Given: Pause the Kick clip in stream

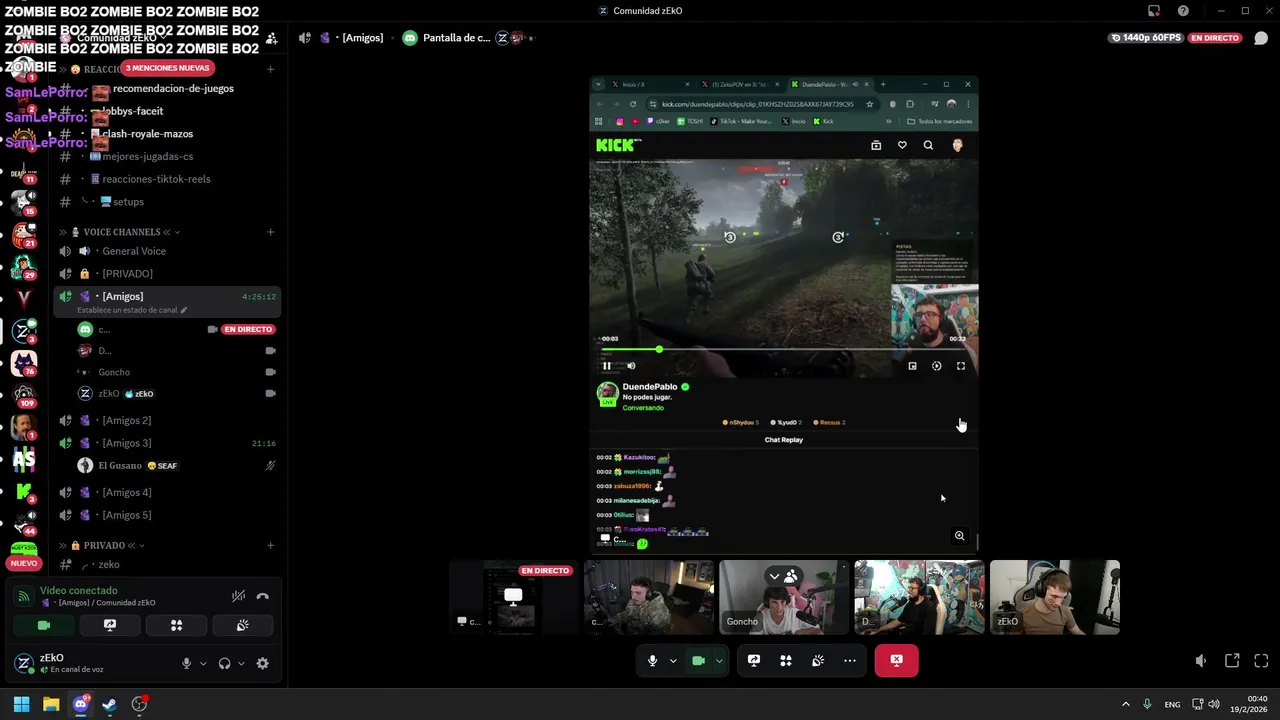Looking at the screenshot, I should (x=606, y=366).
